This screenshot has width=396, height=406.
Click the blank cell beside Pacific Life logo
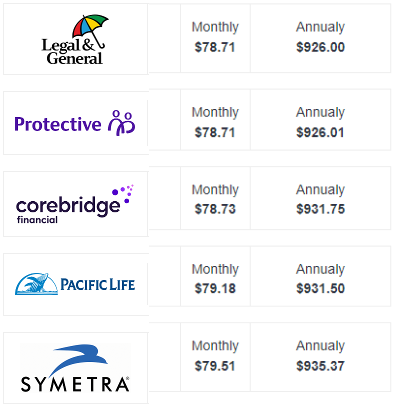coord(165,276)
